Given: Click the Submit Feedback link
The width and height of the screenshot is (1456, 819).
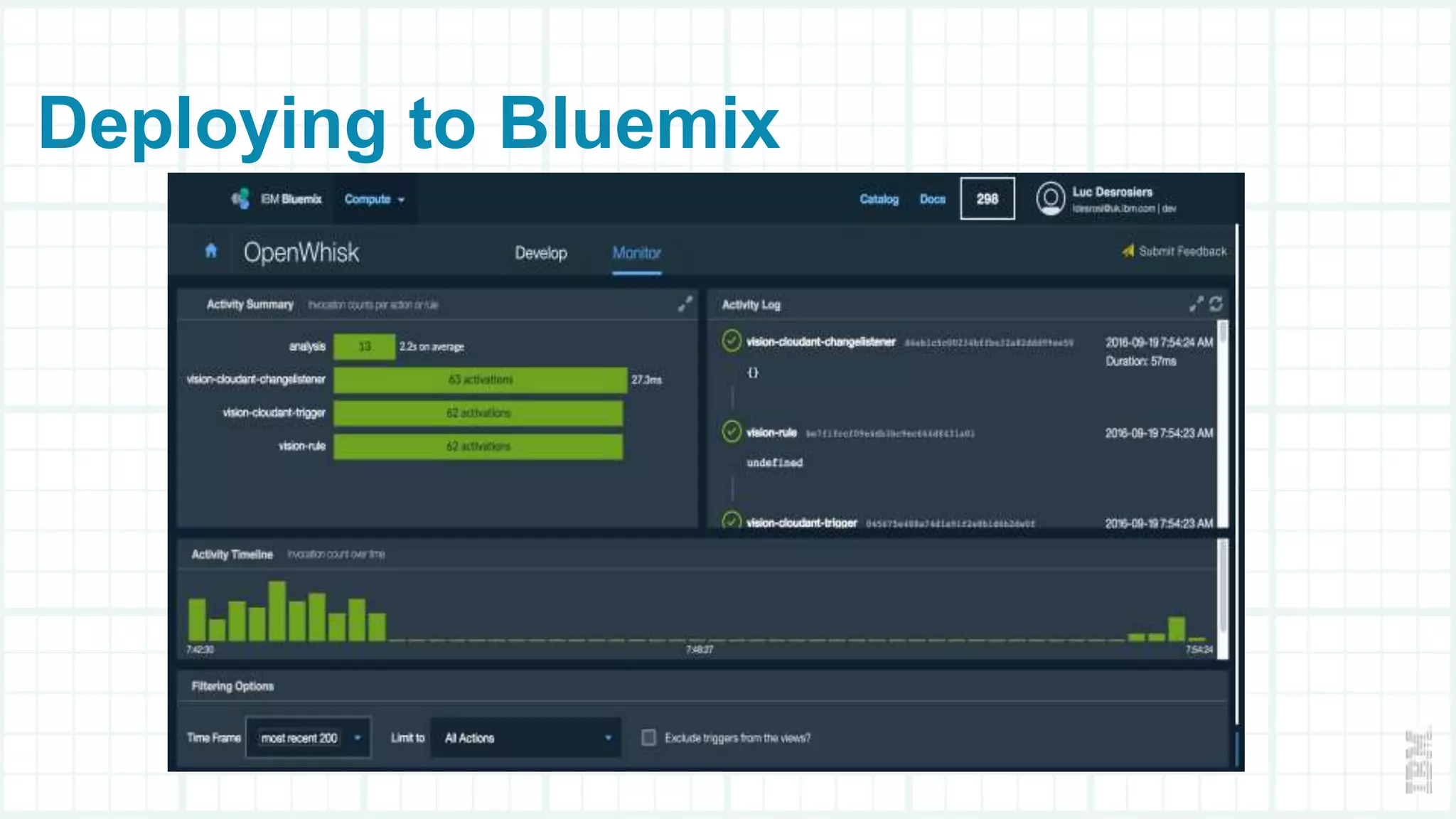Looking at the screenshot, I should point(1182,251).
